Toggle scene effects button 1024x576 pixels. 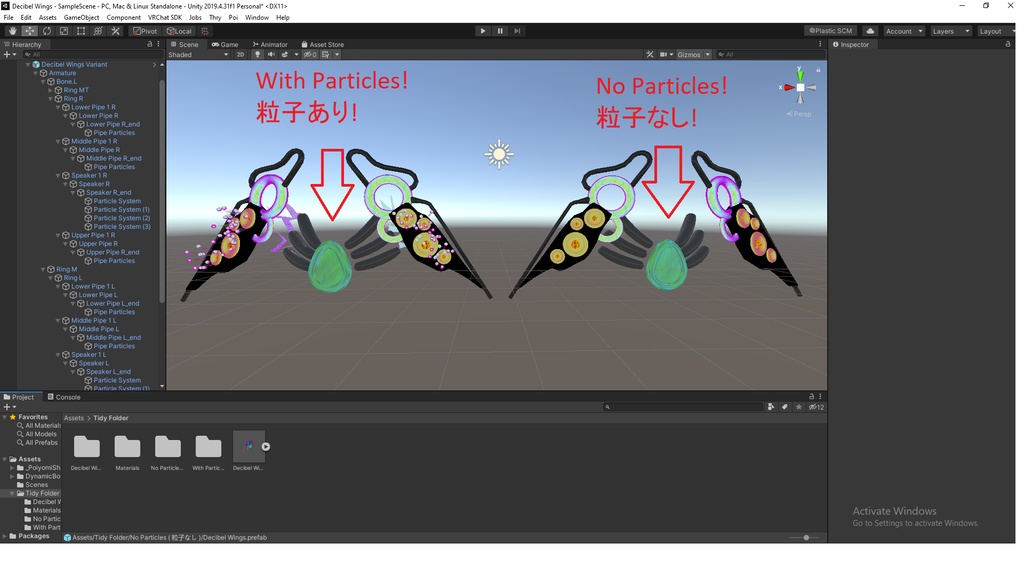285,54
